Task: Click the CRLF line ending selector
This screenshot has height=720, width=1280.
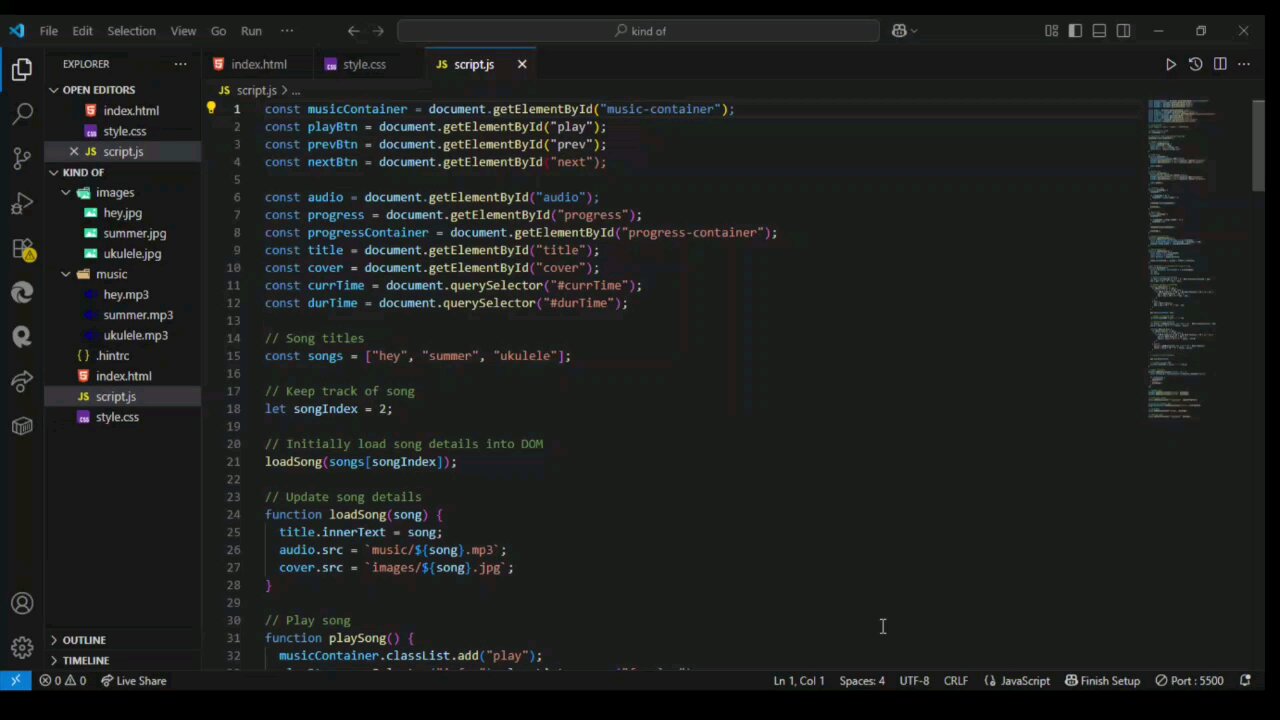Action: pos(955,681)
